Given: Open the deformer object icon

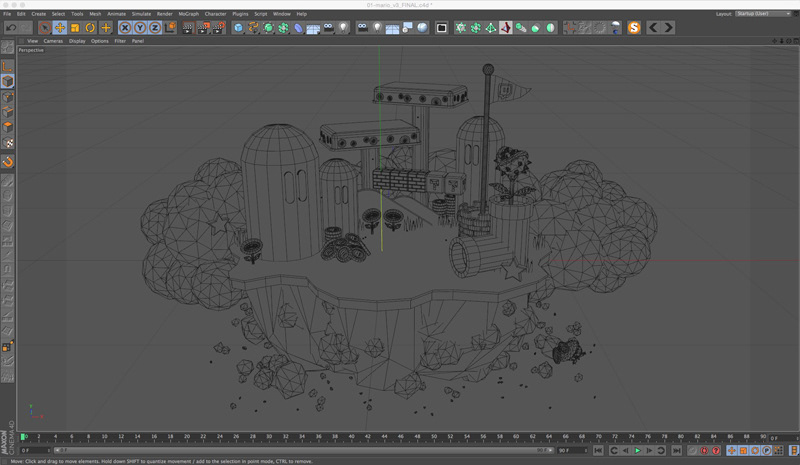Looking at the screenshot, I should 298,28.
